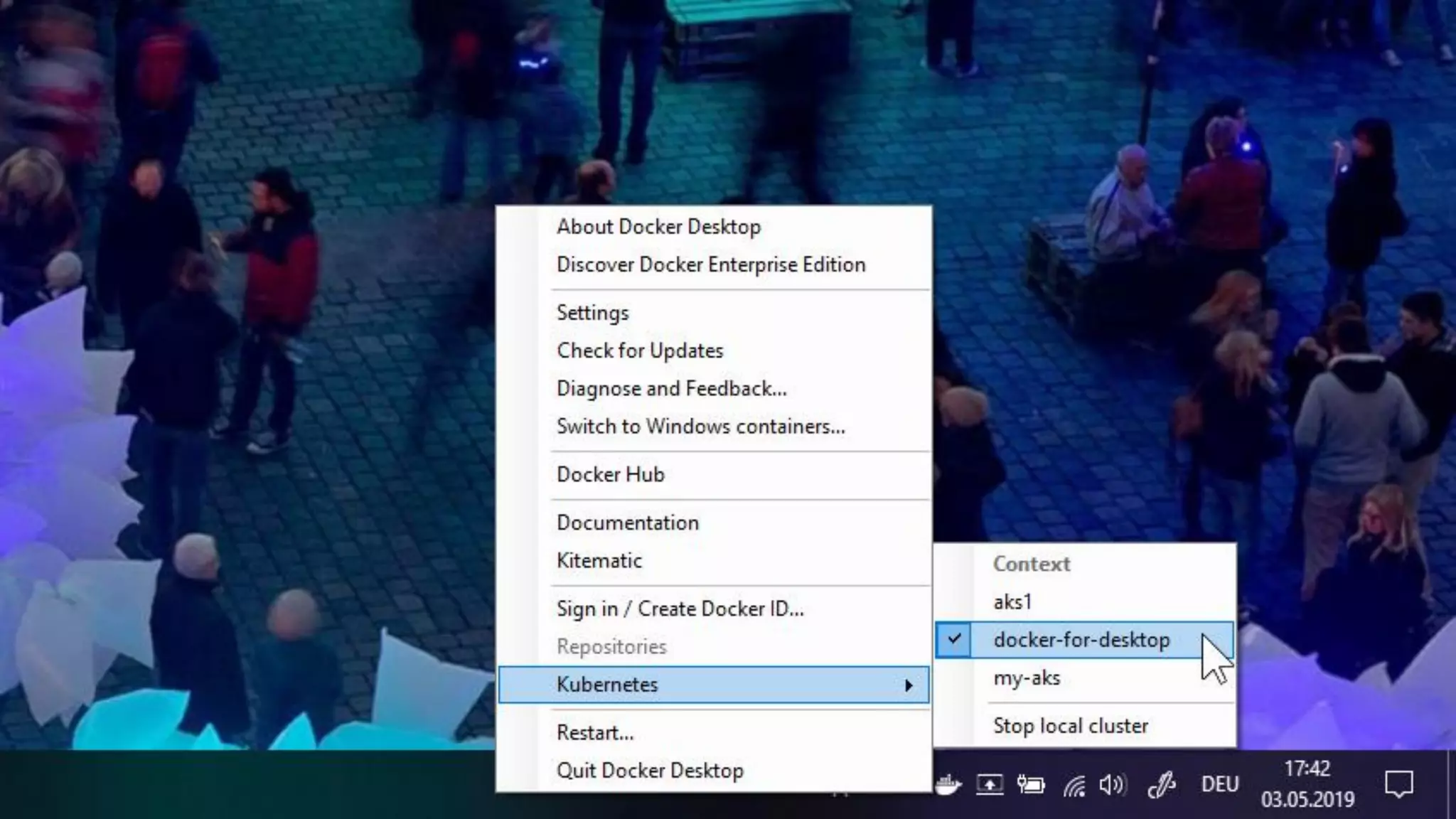Expand the Kubernetes submenu arrow
Screen dimensions: 1456x819
(908, 685)
